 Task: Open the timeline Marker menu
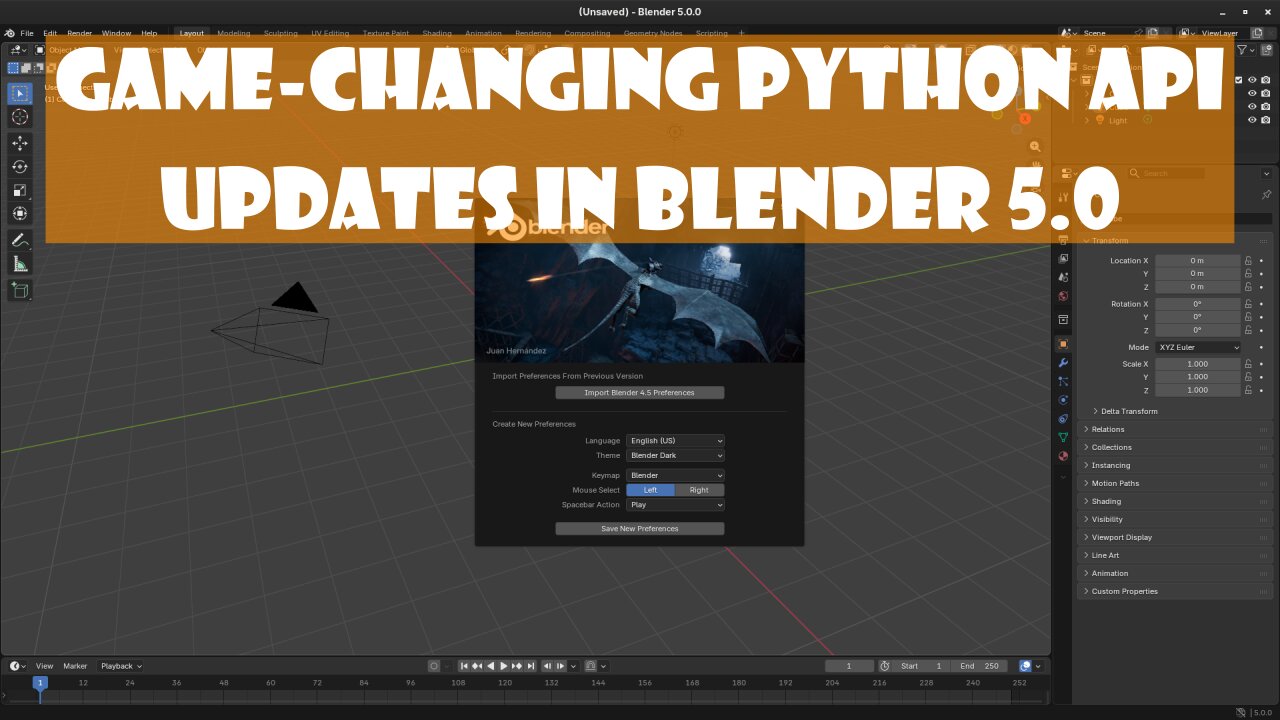[x=75, y=666]
